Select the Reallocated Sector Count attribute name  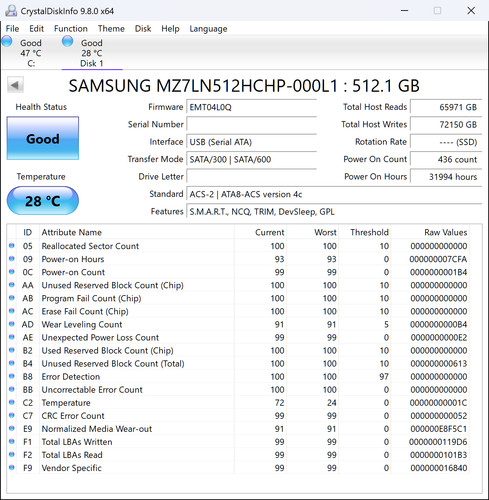[x=90, y=246]
